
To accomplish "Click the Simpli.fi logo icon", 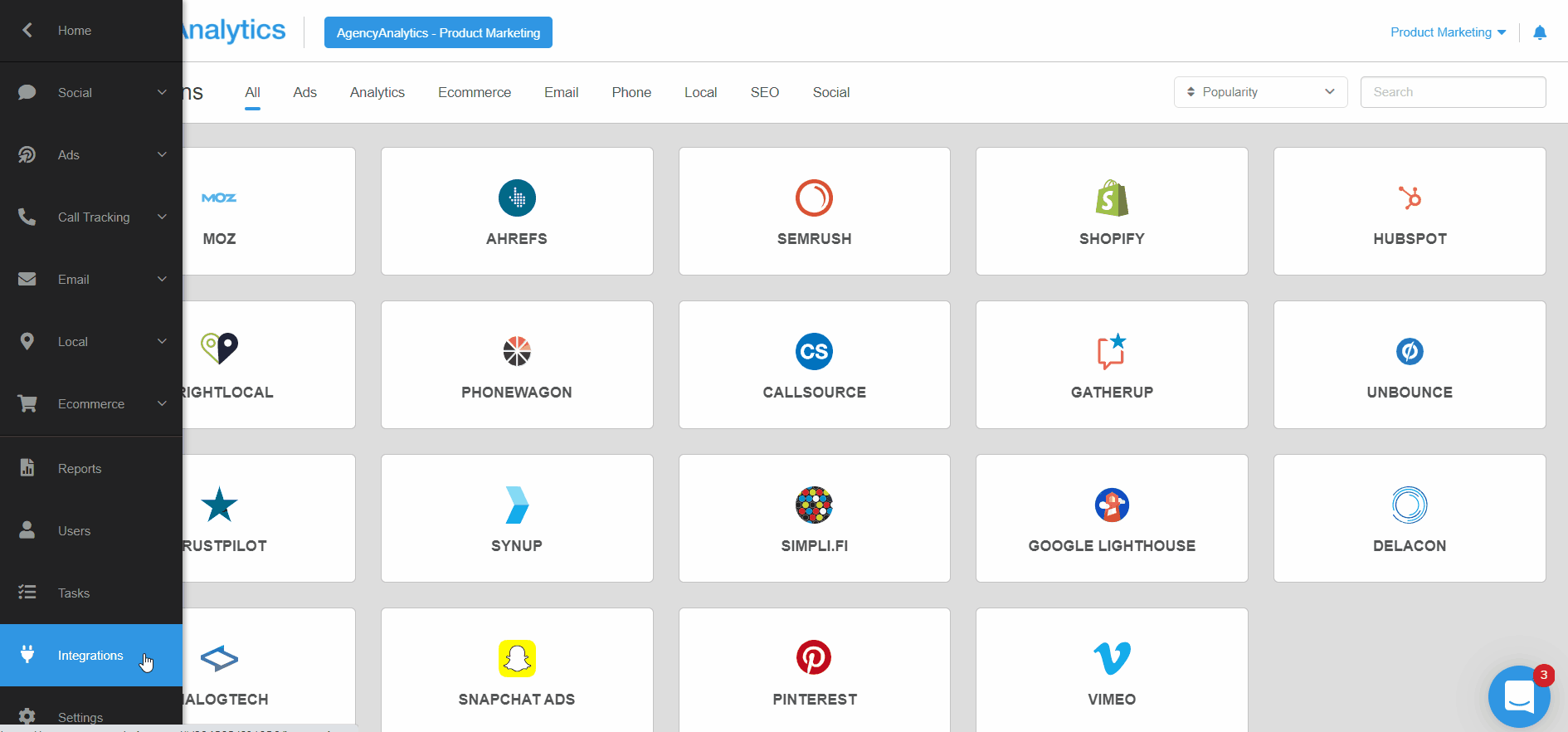I will point(814,505).
